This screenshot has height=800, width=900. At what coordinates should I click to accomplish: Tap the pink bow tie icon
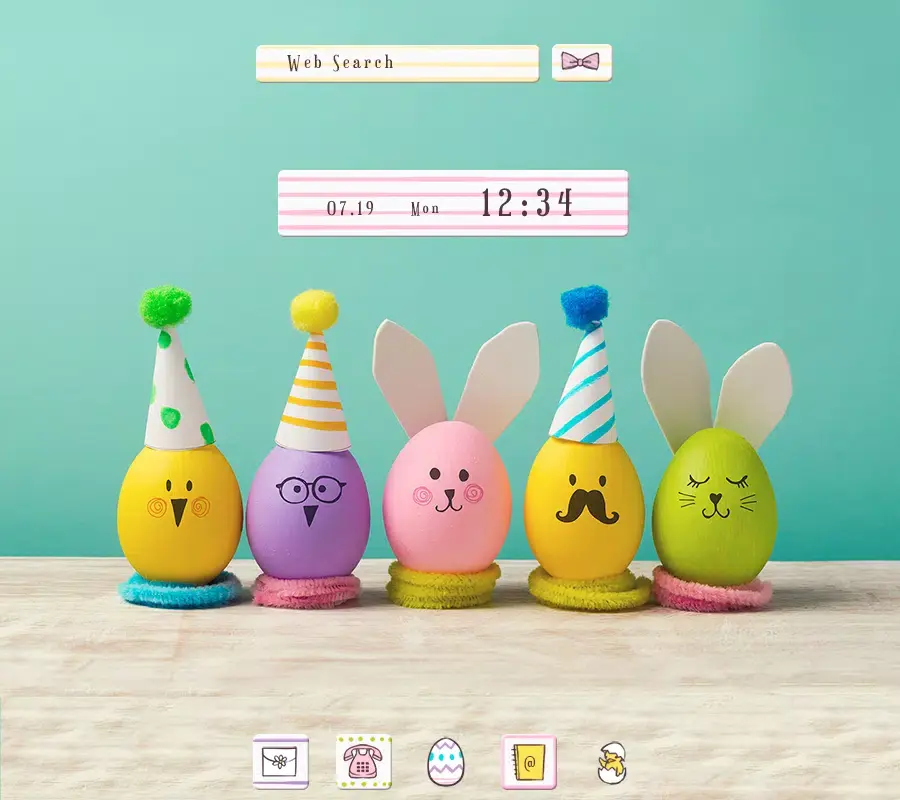pos(582,61)
